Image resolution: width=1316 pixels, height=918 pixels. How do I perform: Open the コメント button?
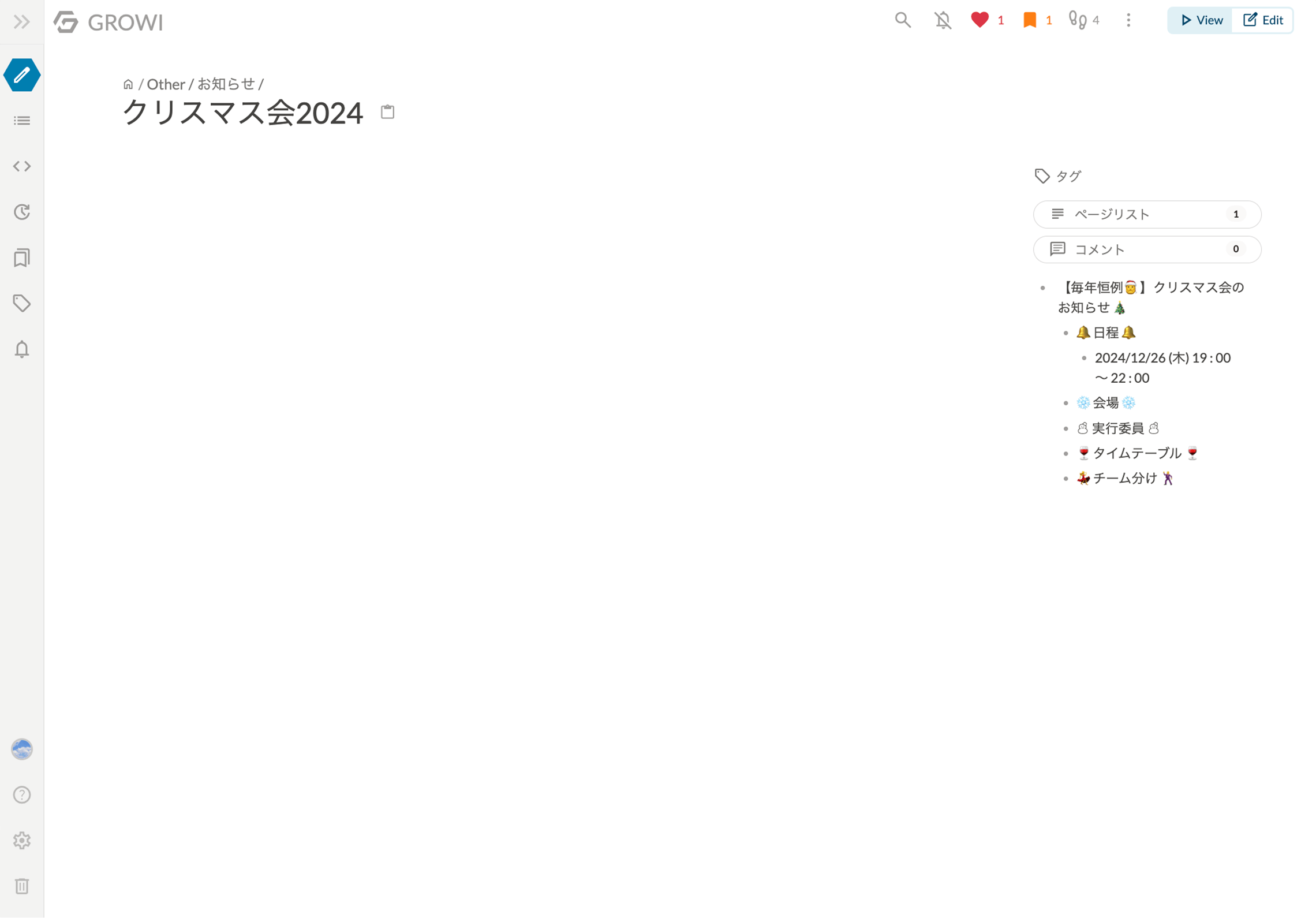(x=1147, y=249)
